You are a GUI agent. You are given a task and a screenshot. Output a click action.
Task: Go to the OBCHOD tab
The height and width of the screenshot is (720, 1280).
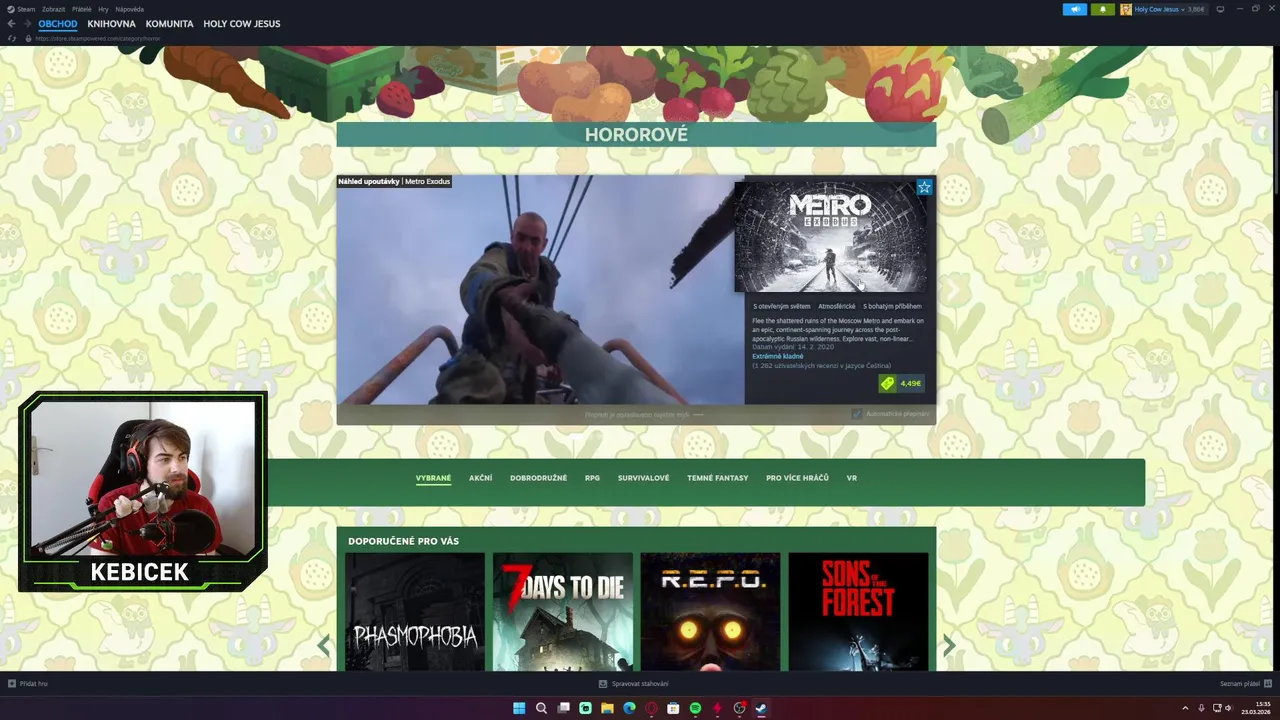[x=58, y=24]
